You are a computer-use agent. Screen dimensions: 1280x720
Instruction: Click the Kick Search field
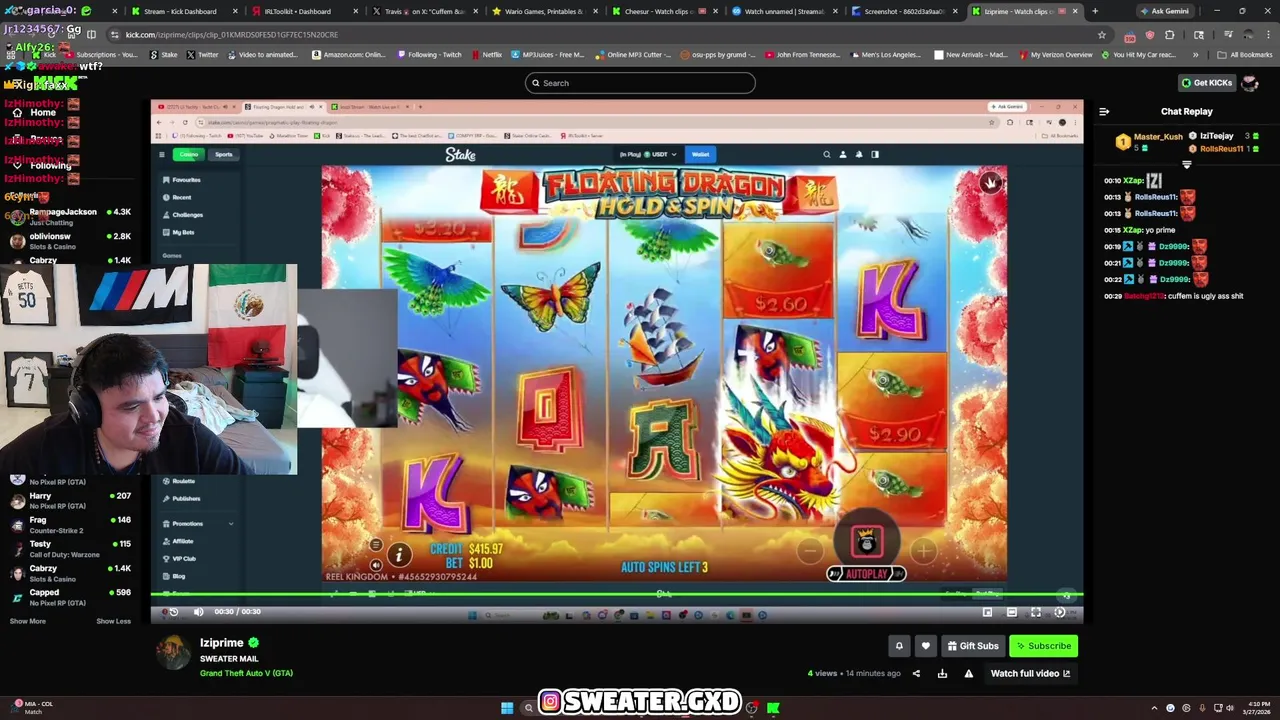point(640,83)
